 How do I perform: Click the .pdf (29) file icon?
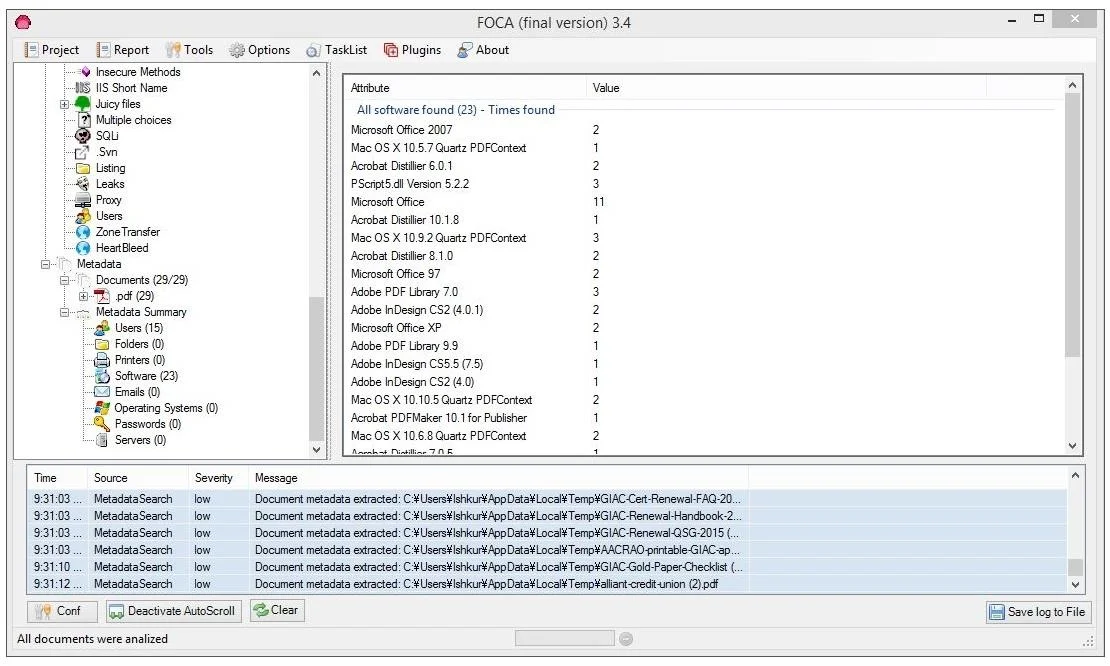(102, 296)
